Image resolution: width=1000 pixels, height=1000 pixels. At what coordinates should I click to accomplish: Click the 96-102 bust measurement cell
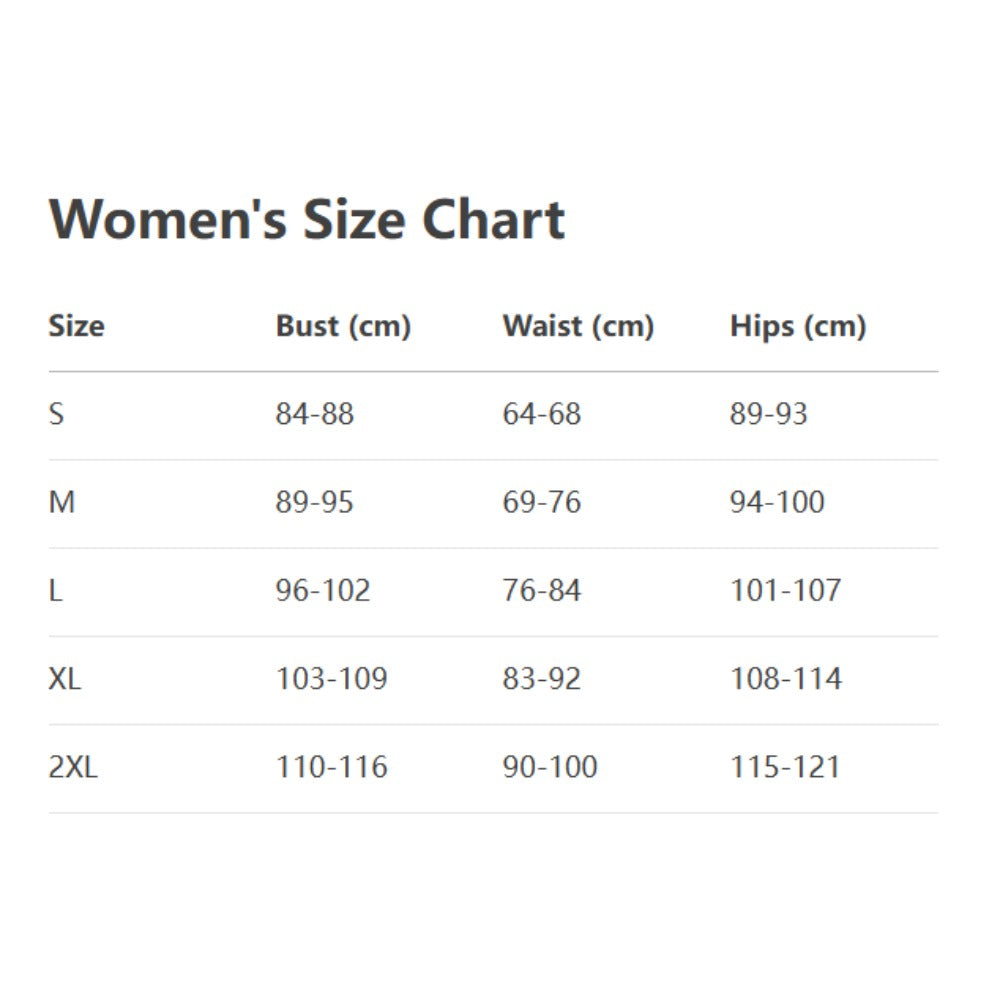point(323,590)
